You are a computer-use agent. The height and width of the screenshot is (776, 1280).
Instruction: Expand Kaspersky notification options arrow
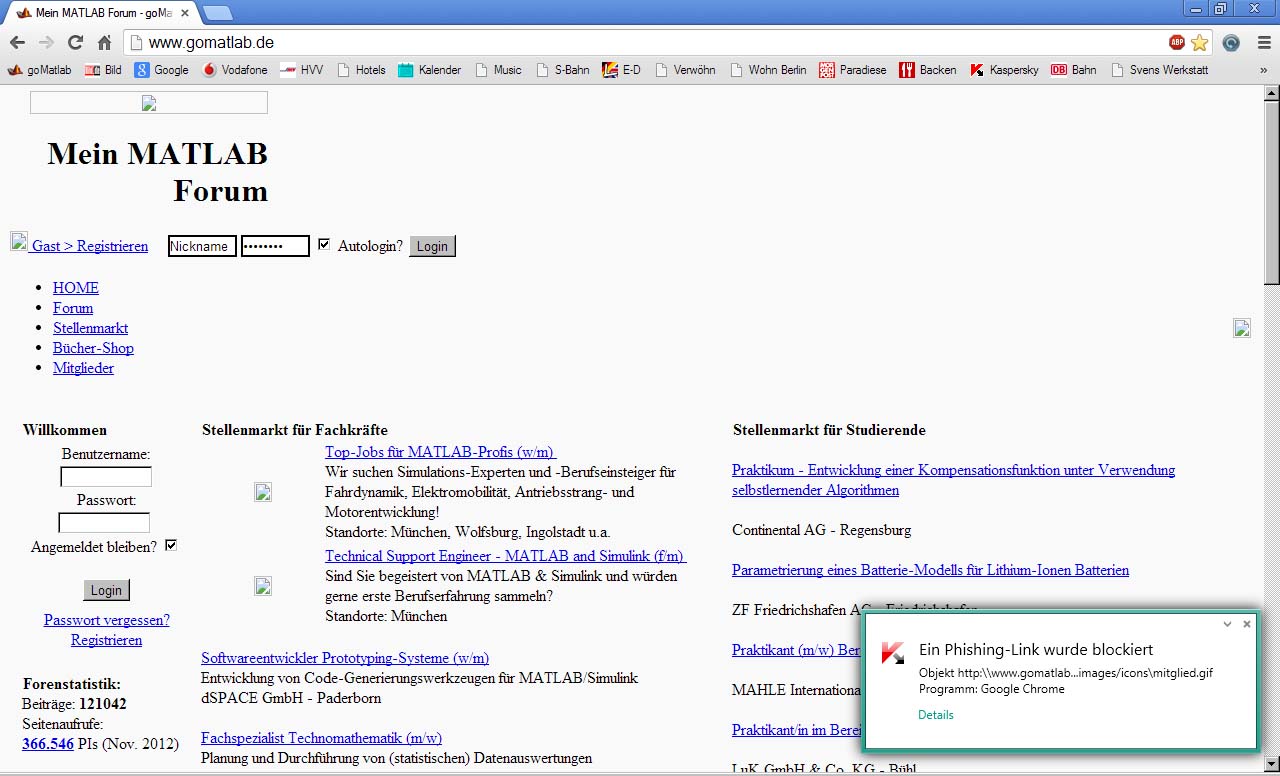1227,624
